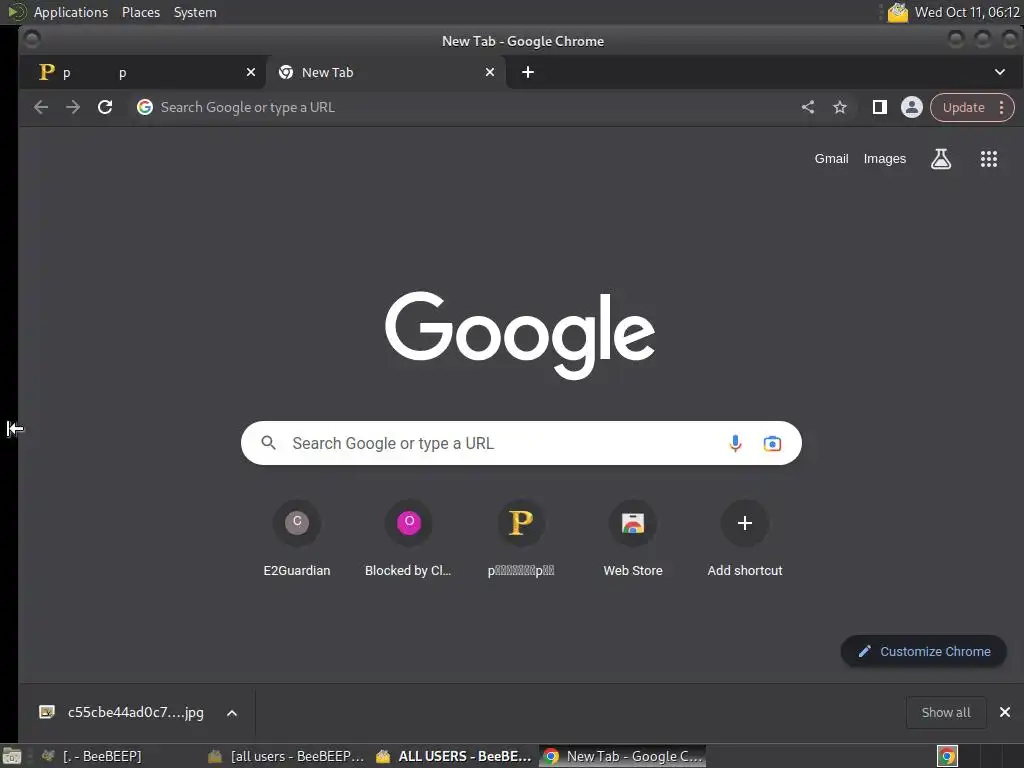Screen dimensions: 1024x768
Task: Open a new browser tab
Action: tap(528, 72)
